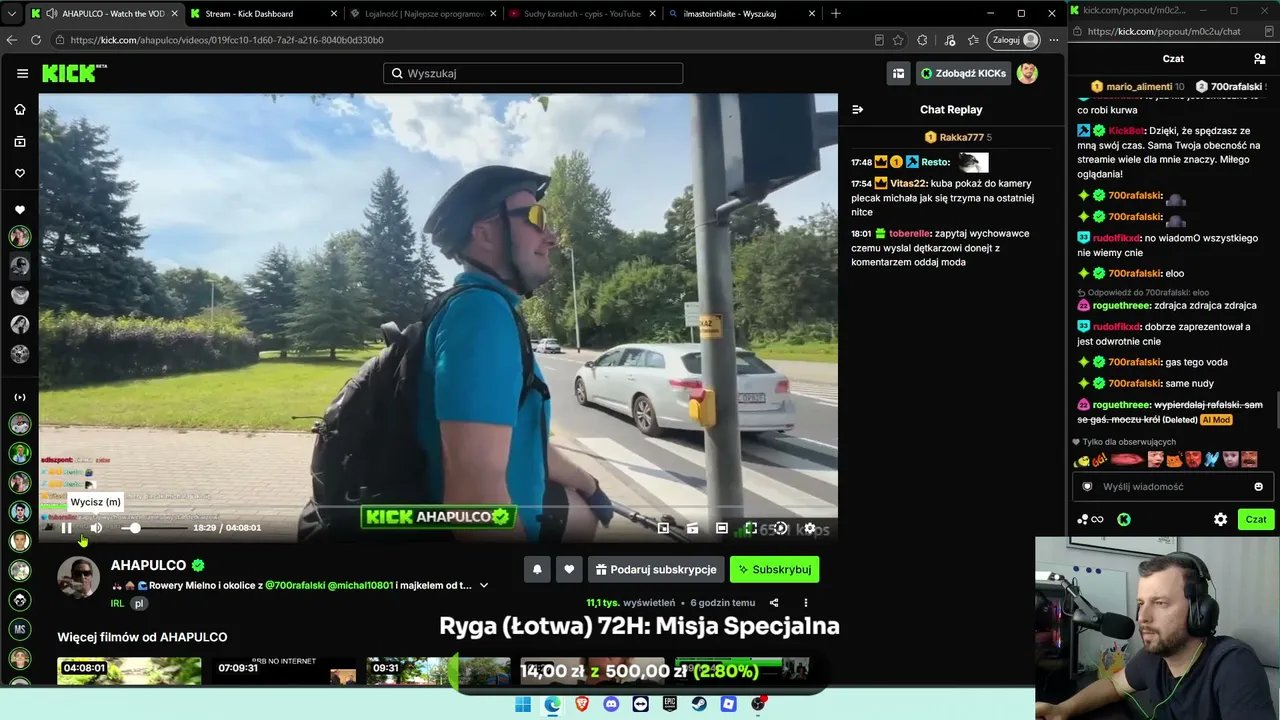Click Podaruj subskrypcje button
This screenshot has width=1280, height=720.
(x=656, y=569)
